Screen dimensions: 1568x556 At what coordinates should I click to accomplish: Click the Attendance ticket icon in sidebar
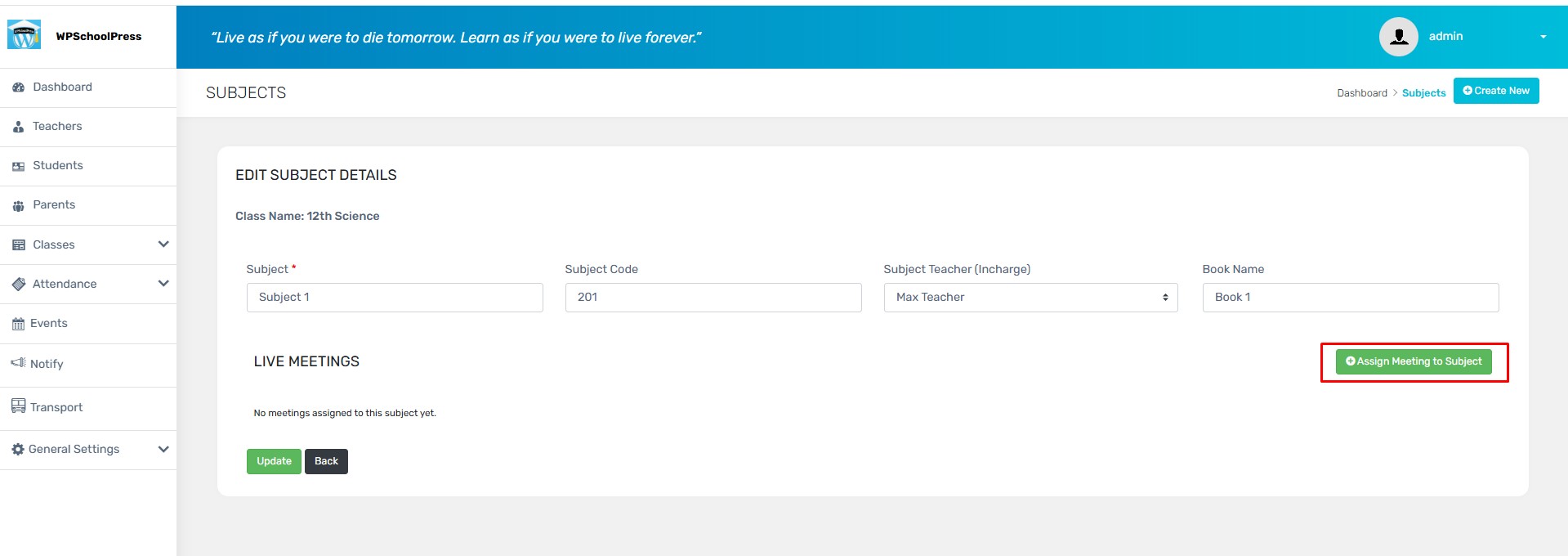(x=19, y=285)
